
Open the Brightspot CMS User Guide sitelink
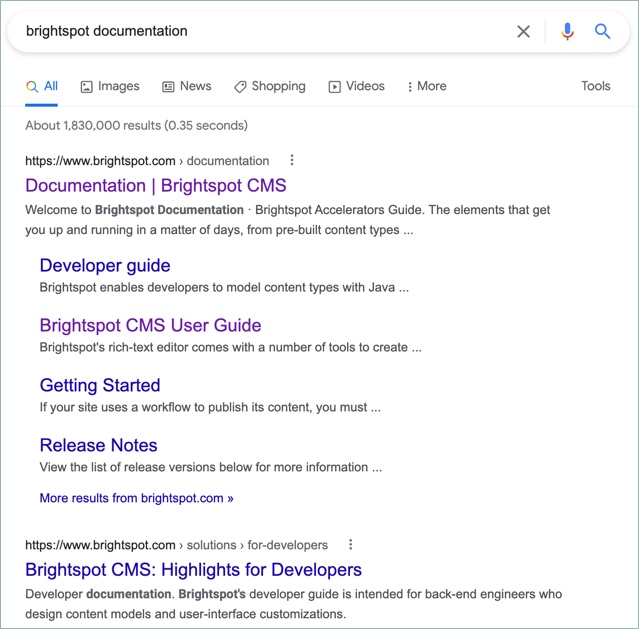click(150, 325)
